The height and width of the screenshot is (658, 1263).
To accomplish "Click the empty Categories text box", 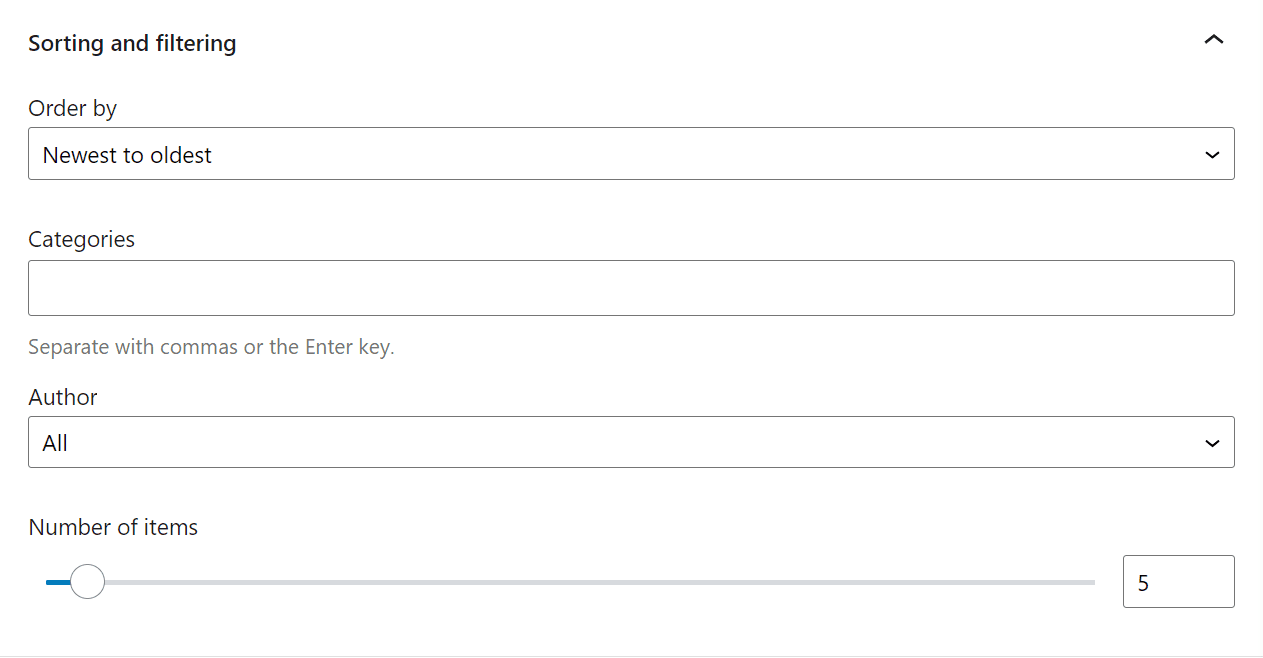I will point(632,287).
